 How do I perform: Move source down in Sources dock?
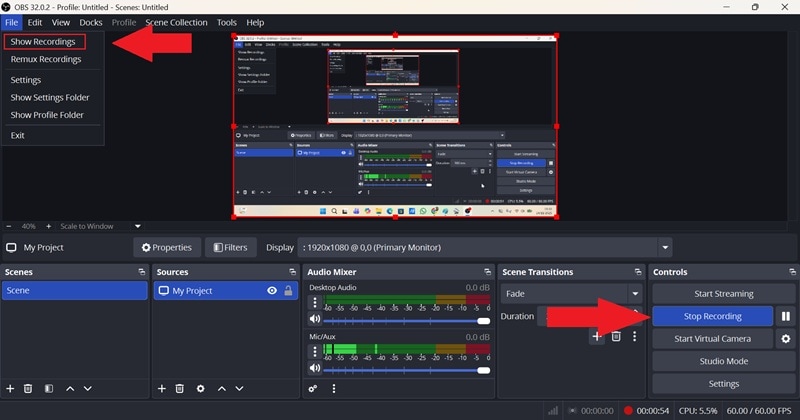point(239,388)
